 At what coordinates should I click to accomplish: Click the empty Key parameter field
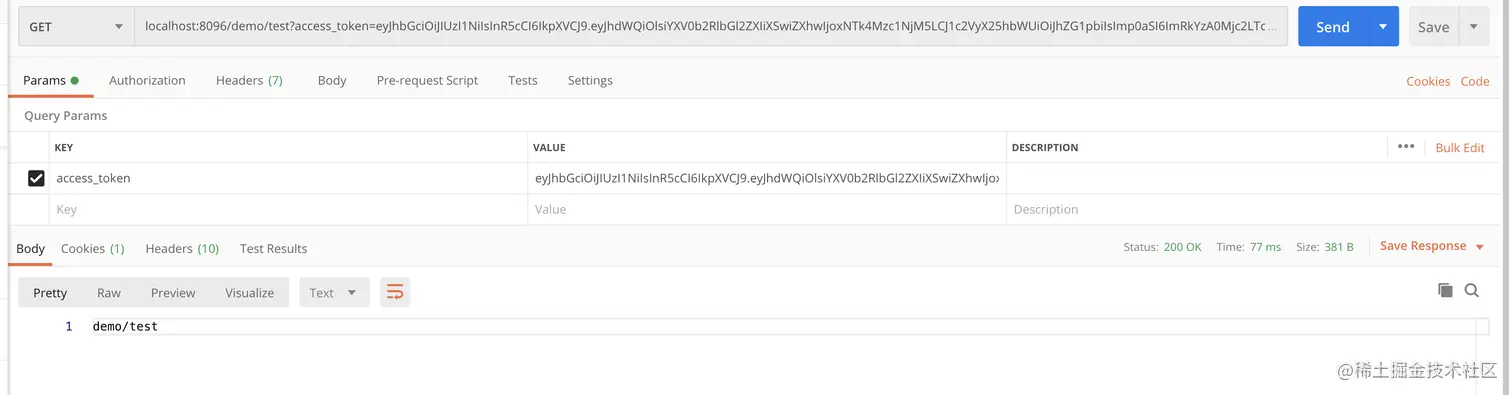[x=288, y=209]
